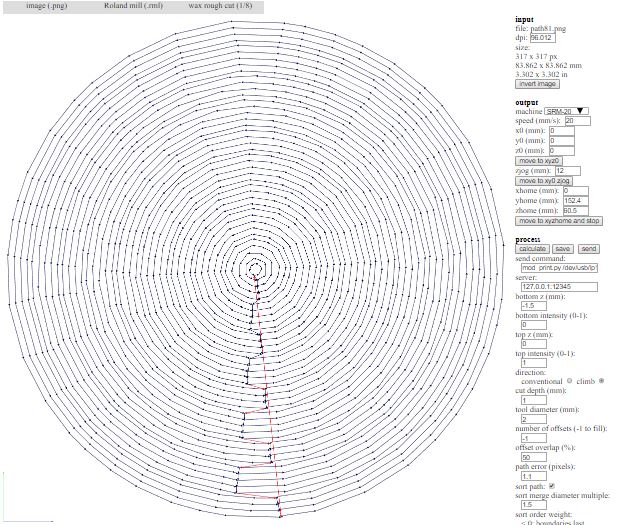Click the send command field
The width and height of the screenshot is (620, 525).
tap(559, 268)
